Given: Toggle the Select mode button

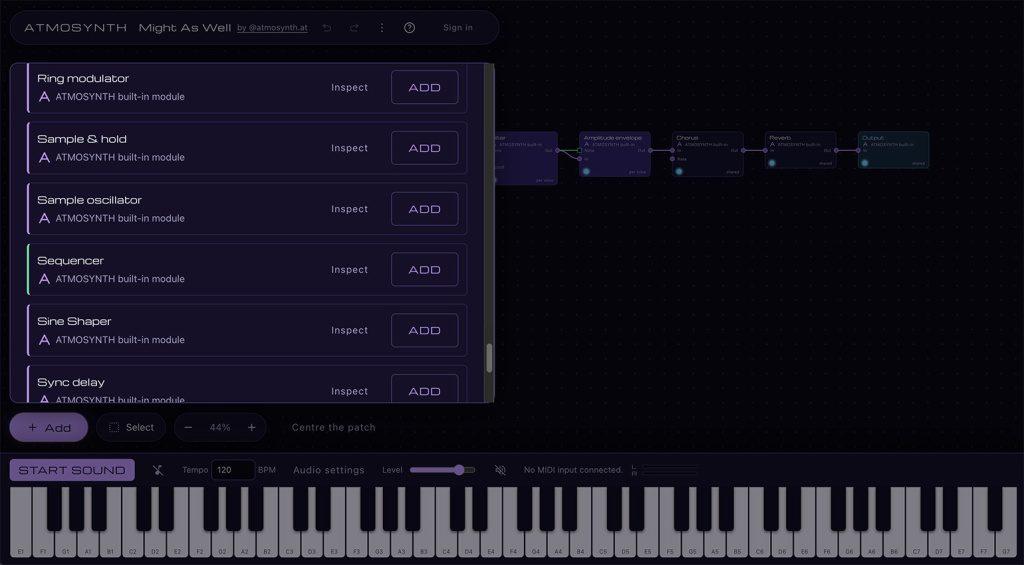Looking at the screenshot, I should pyautogui.click(x=131, y=427).
